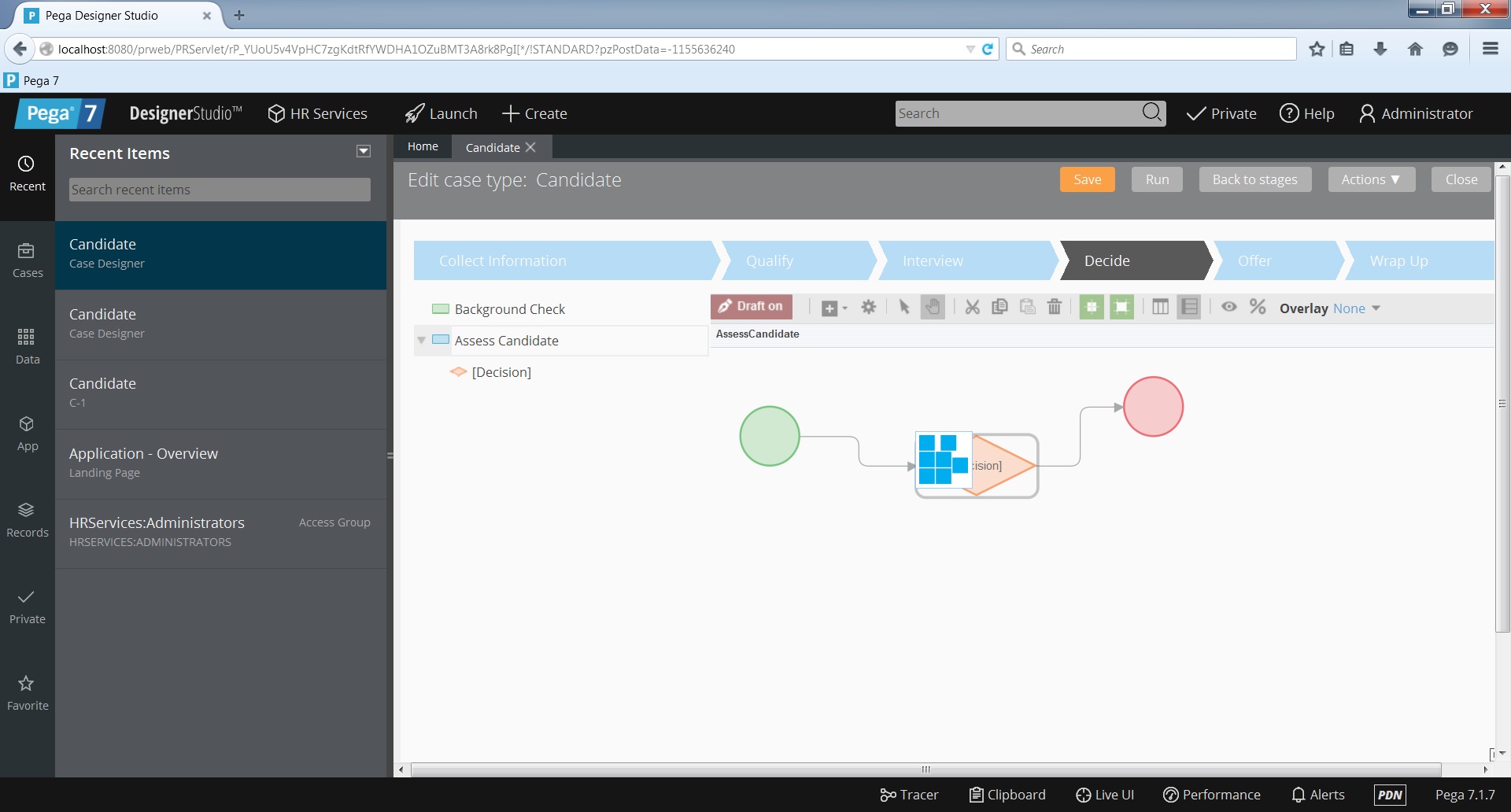Open the Recent Items options dropdown
Screen dimensions: 1511x812
pyautogui.click(x=364, y=152)
